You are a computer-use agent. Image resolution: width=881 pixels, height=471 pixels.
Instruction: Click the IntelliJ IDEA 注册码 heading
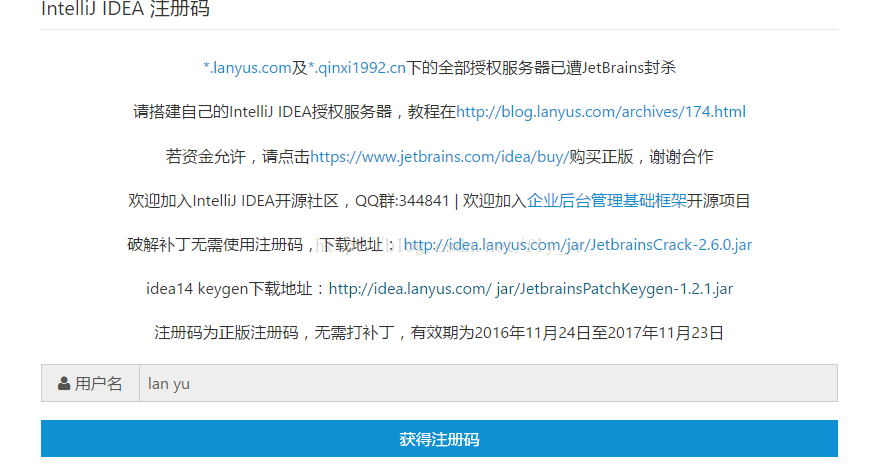125,9
